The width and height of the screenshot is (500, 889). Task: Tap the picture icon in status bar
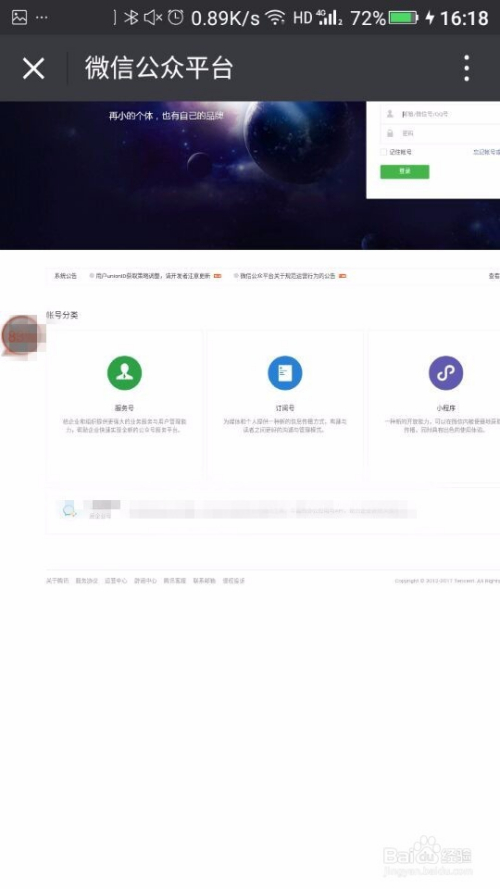click(x=19, y=18)
